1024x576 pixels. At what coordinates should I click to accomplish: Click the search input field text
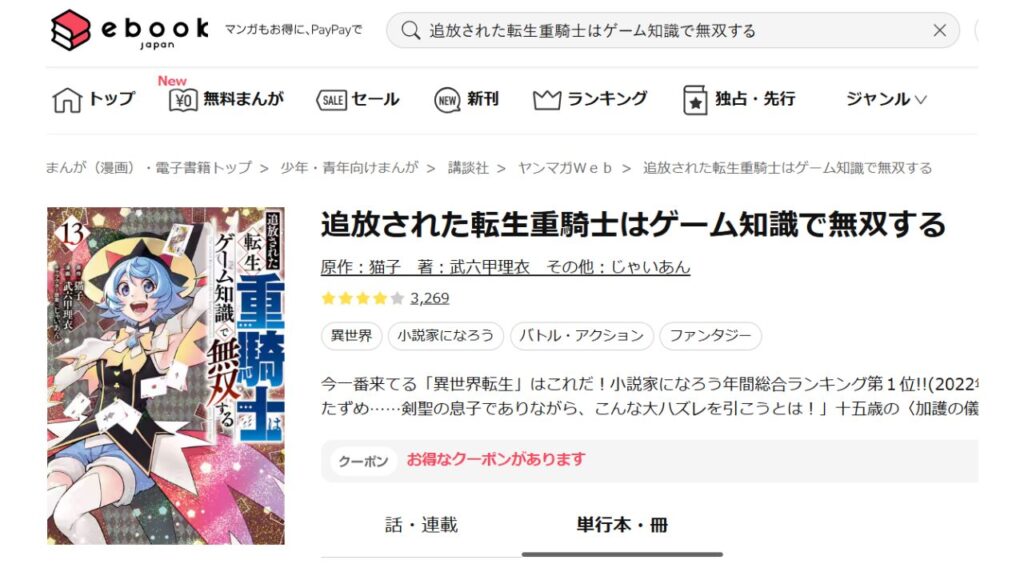click(x=592, y=31)
